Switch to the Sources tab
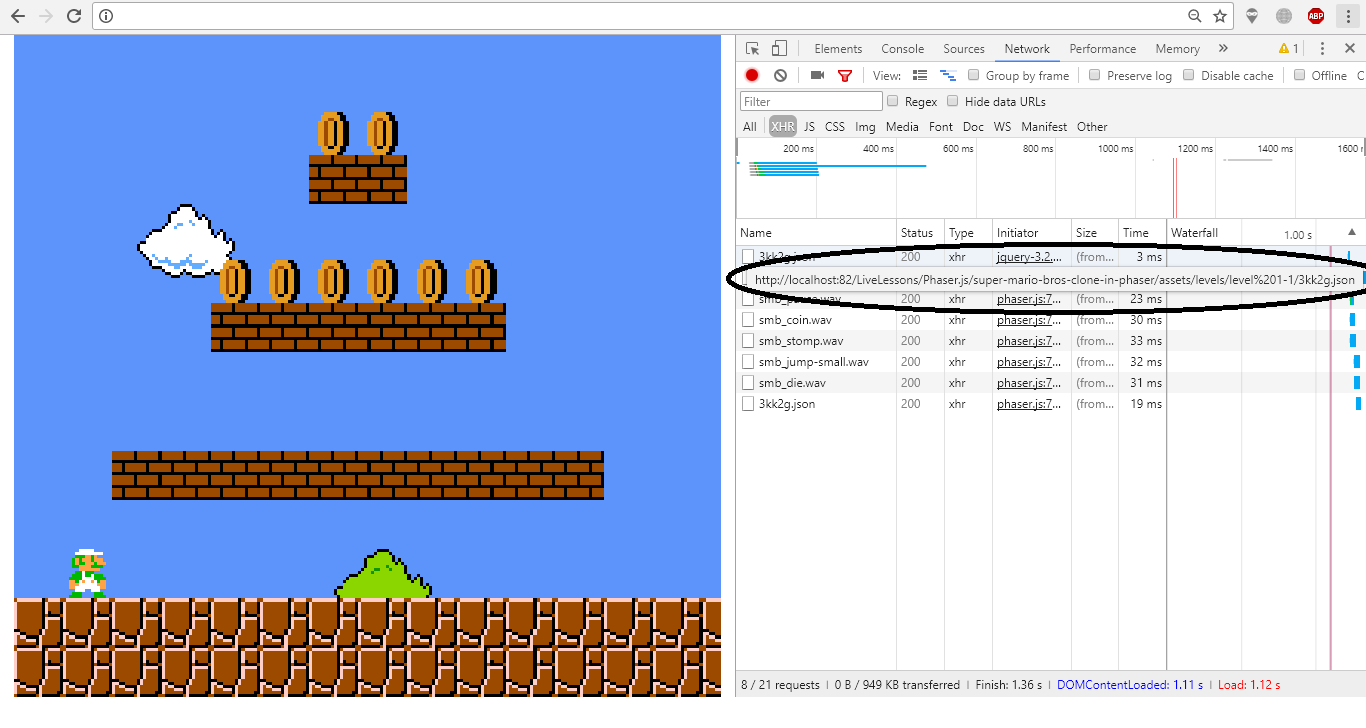This screenshot has width=1366, height=728. pos(964,49)
